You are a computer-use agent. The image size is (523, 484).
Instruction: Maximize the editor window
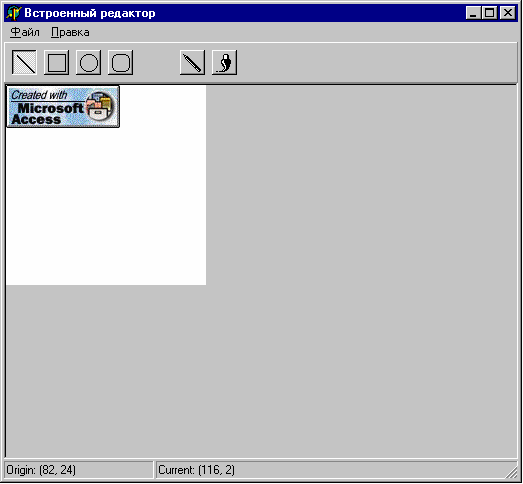489,13
